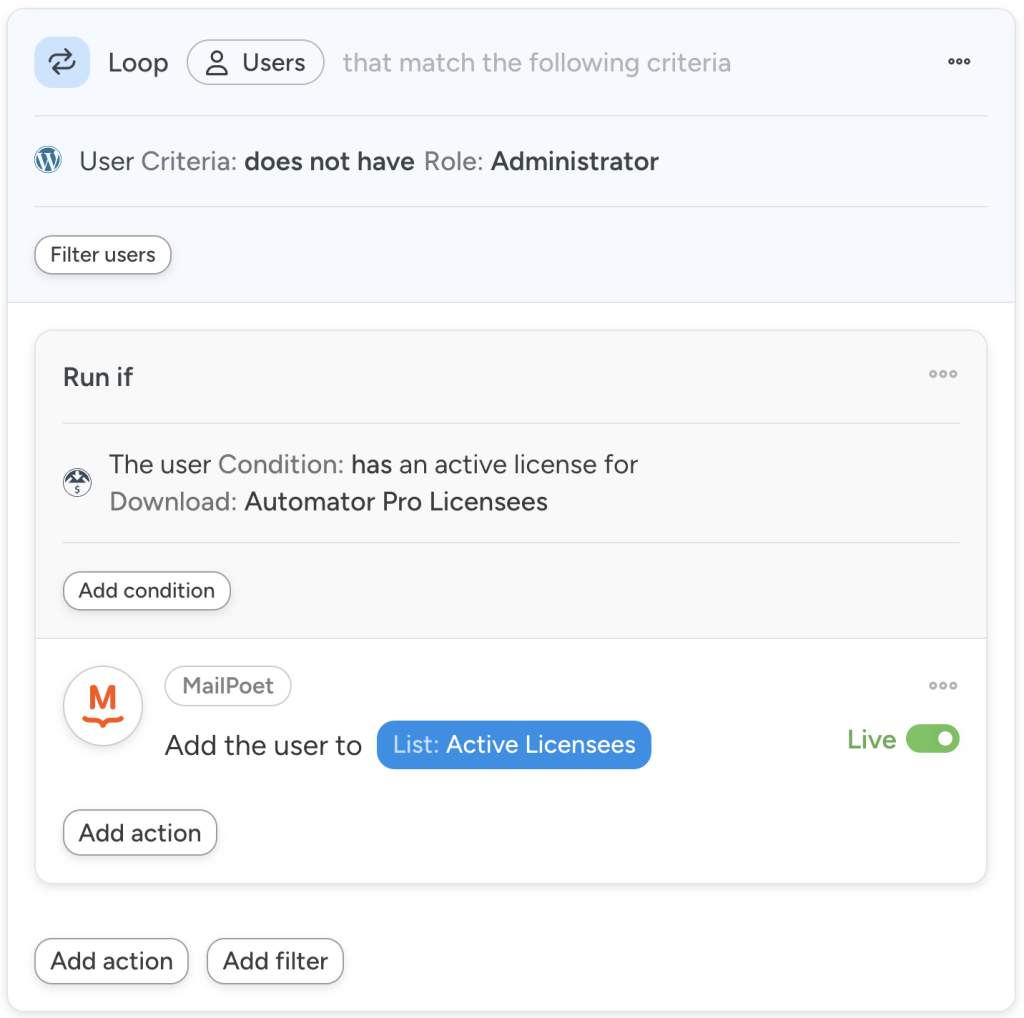This screenshot has width=1024, height=1018.
Task: Toggle the Live switch off
Action: point(932,738)
